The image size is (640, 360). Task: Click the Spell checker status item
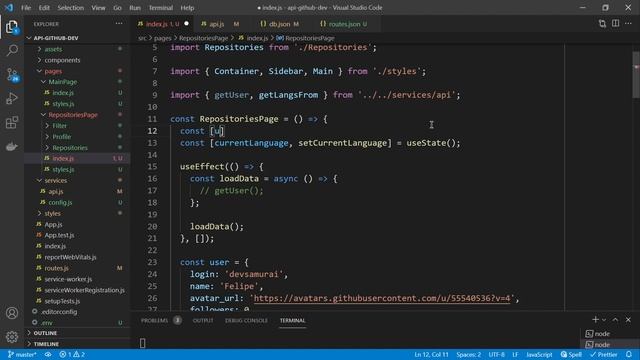(571, 354)
